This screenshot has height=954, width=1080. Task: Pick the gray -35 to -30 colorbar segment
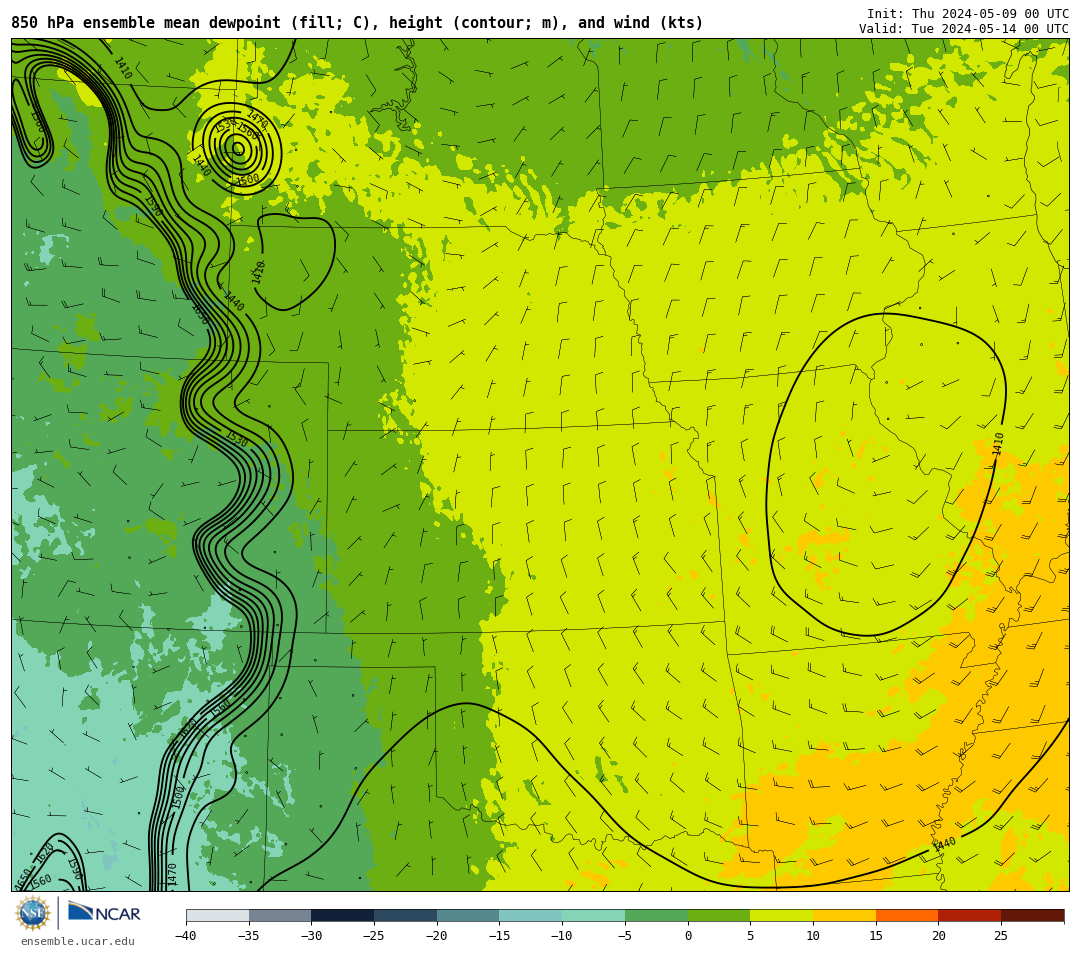point(280,915)
